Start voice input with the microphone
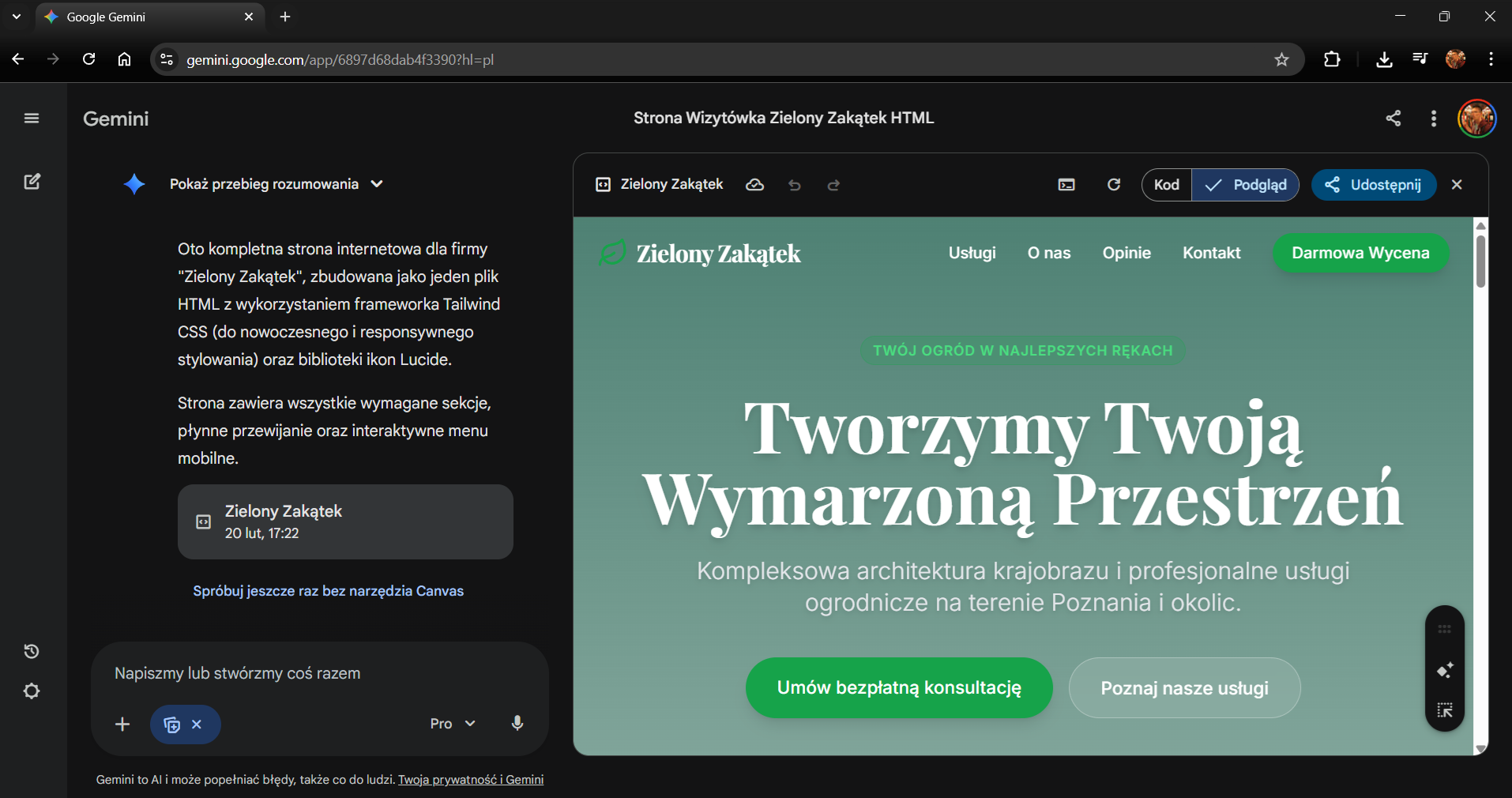 click(x=517, y=723)
